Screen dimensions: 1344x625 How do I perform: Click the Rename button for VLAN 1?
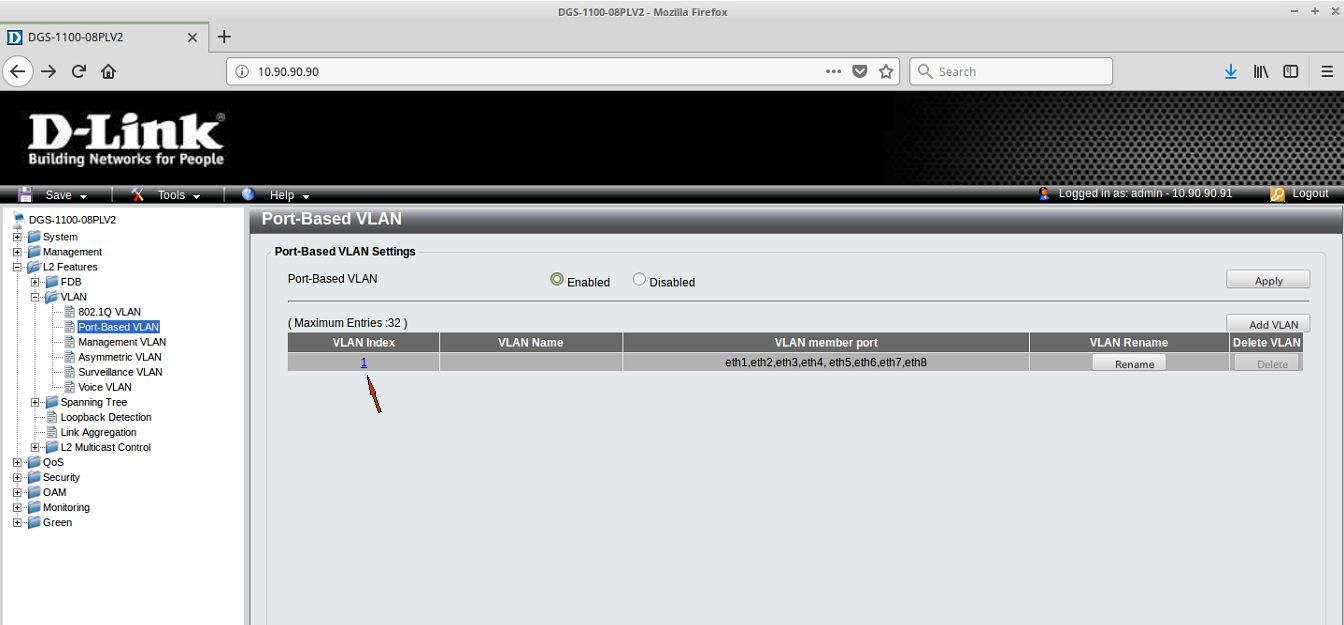pyautogui.click(x=1129, y=364)
